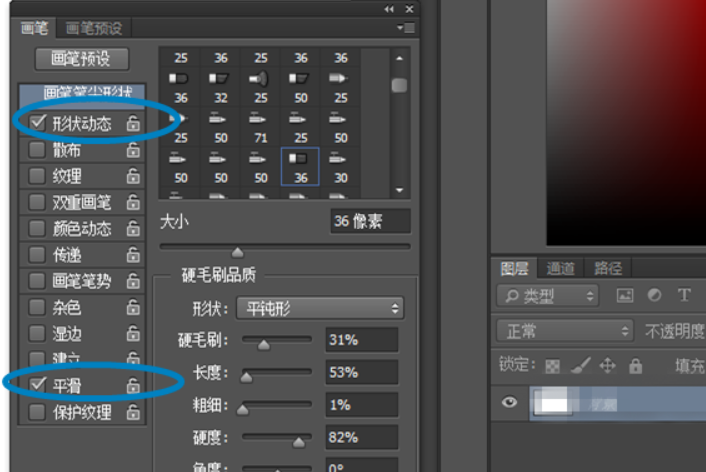This screenshot has width=706, height=472.
Task: Lock transparent pixels checkerboard icon
Action: point(552,366)
